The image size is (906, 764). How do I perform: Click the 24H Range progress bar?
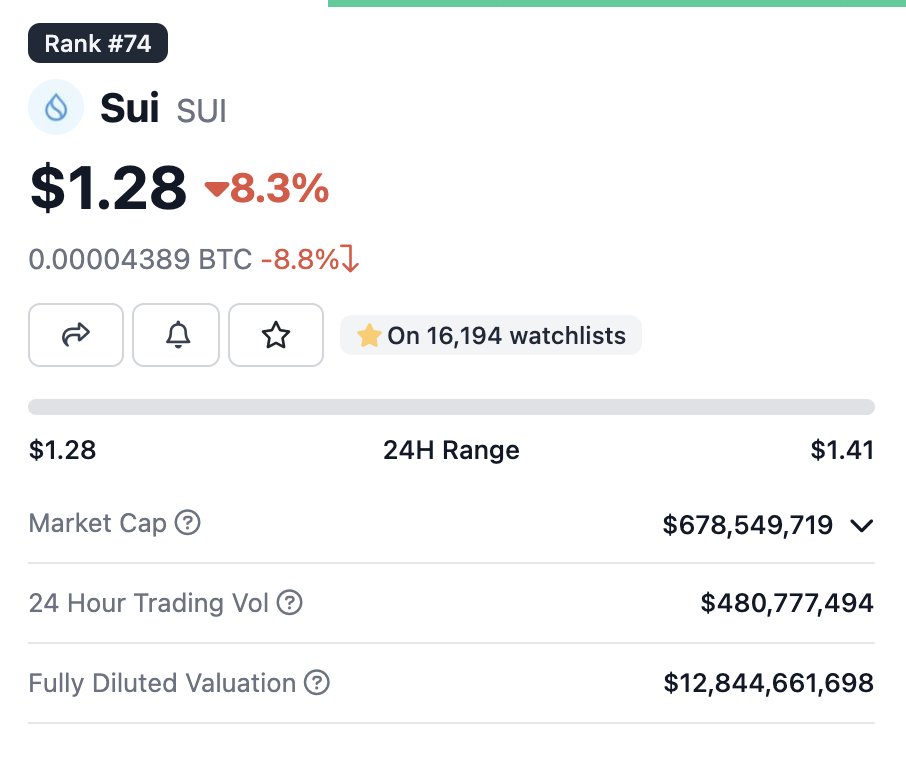451,406
